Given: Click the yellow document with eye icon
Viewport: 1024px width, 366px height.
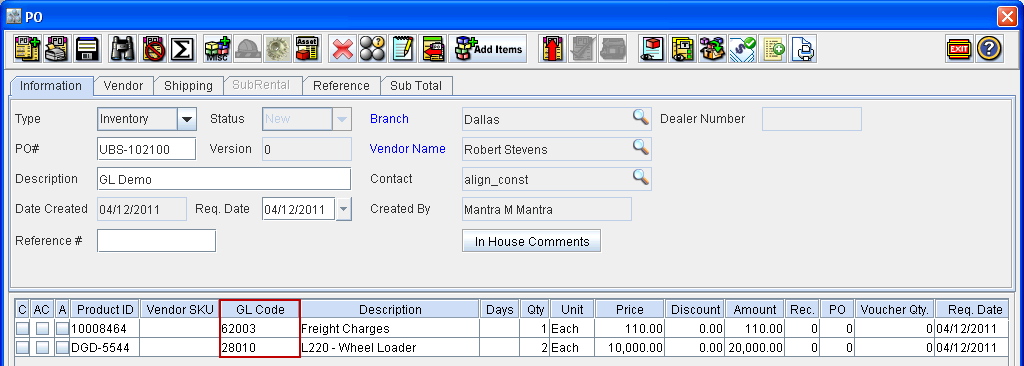Looking at the screenshot, I should (682, 49).
